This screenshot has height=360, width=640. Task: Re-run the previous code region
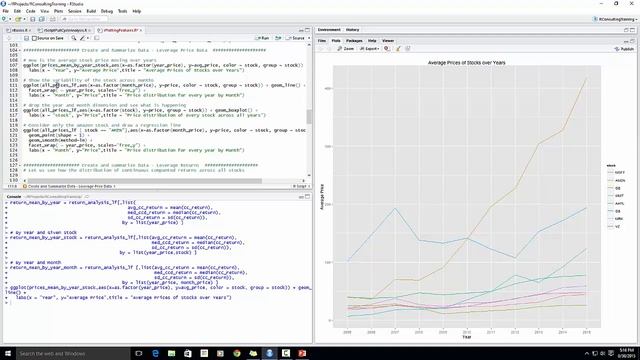(278, 38)
